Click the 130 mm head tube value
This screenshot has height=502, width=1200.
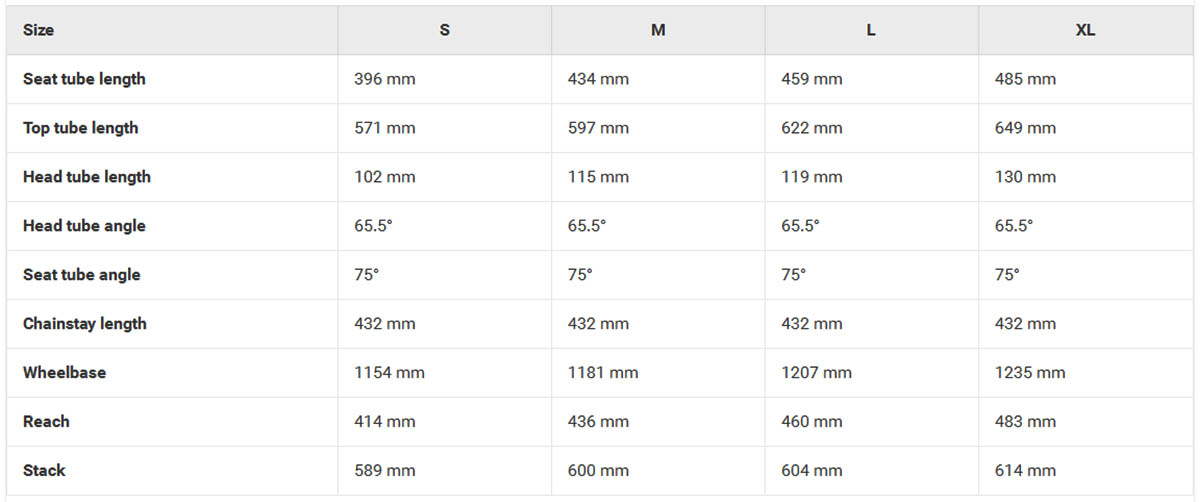(x=1025, y=177)
